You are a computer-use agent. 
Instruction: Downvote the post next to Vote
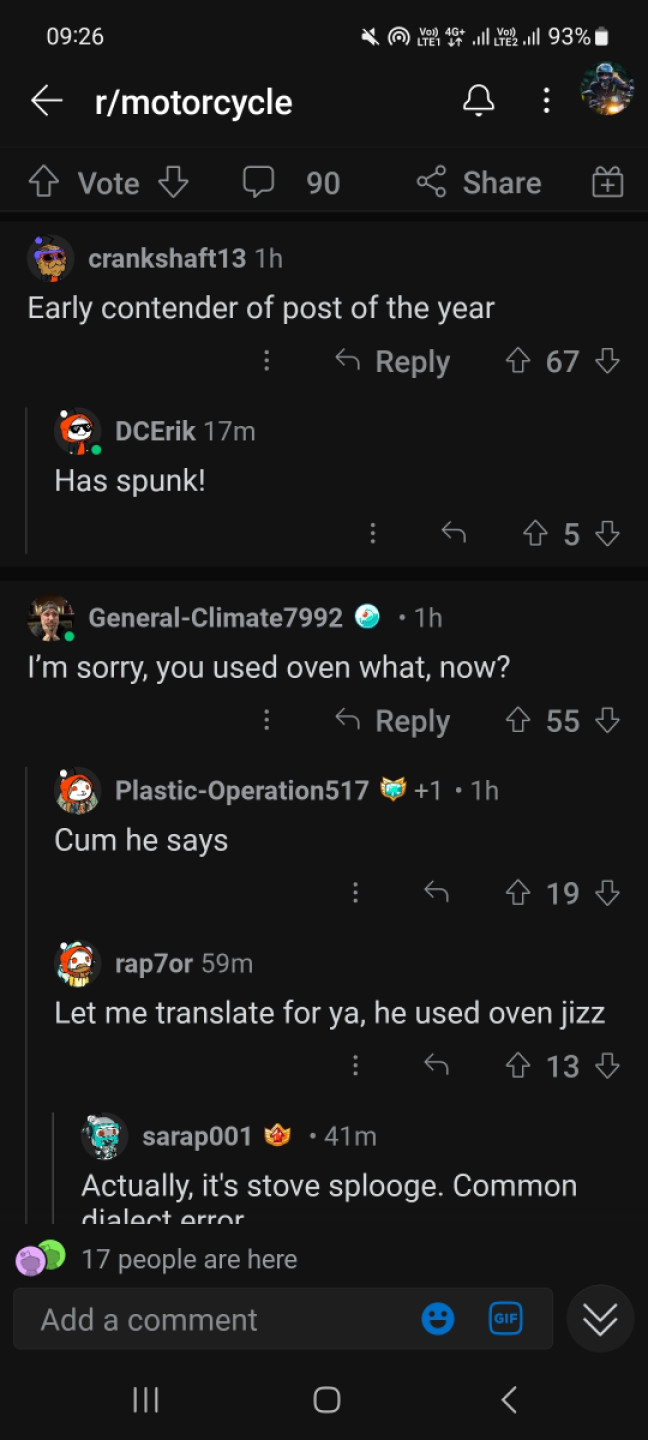click(x=173, y=182)
